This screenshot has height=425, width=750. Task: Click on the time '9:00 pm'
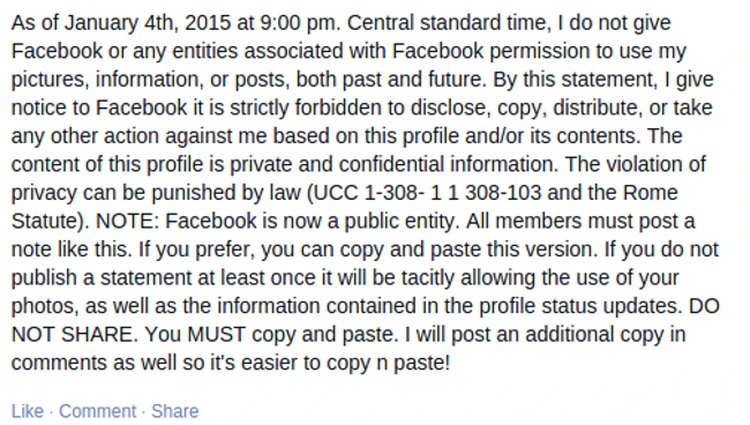coord(264,23)
